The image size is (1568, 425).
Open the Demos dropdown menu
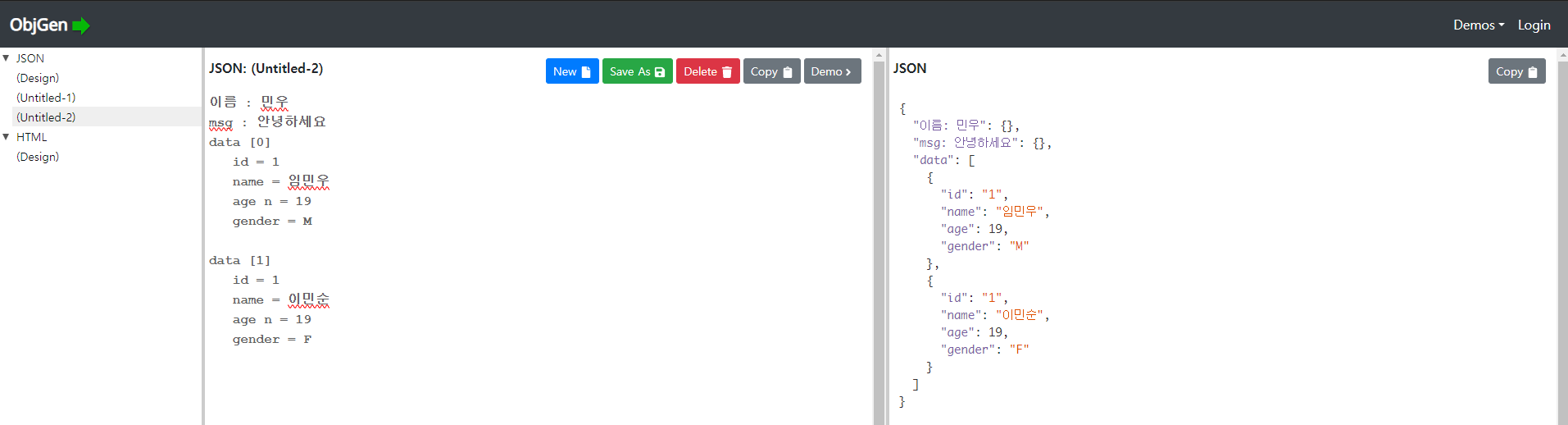click(1479, 25)
